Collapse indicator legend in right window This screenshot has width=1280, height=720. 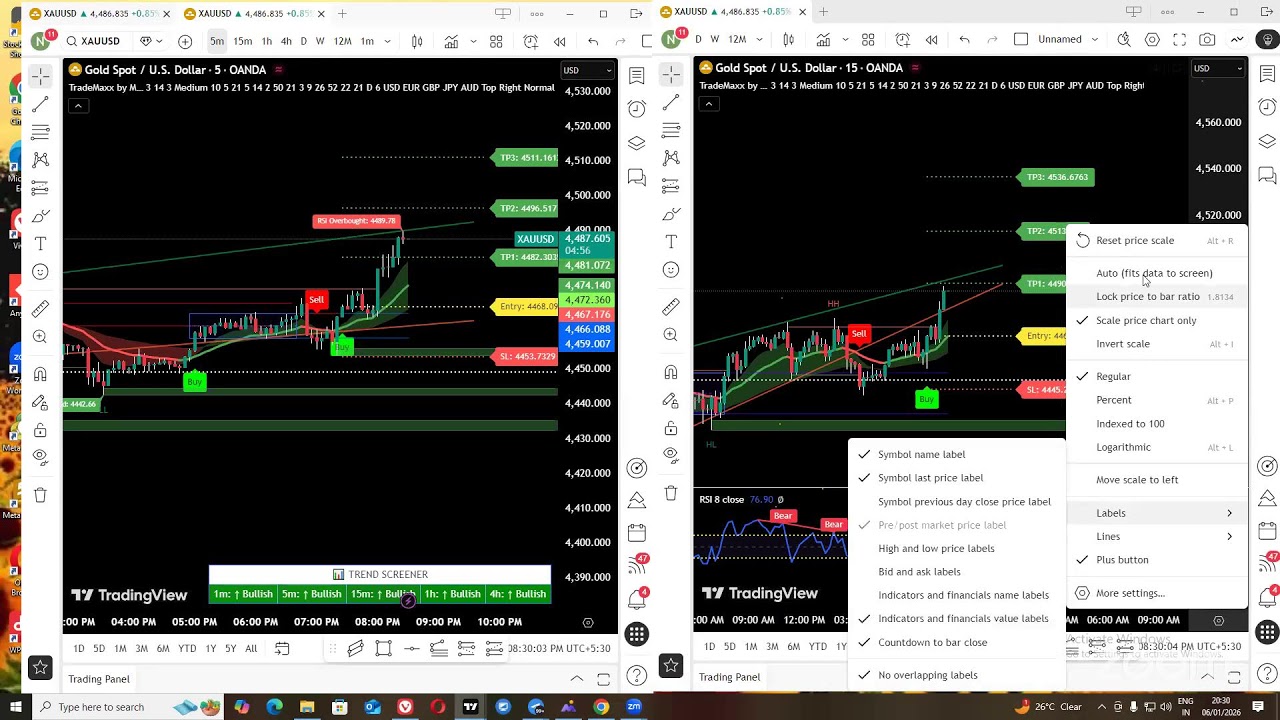[709, 104]
